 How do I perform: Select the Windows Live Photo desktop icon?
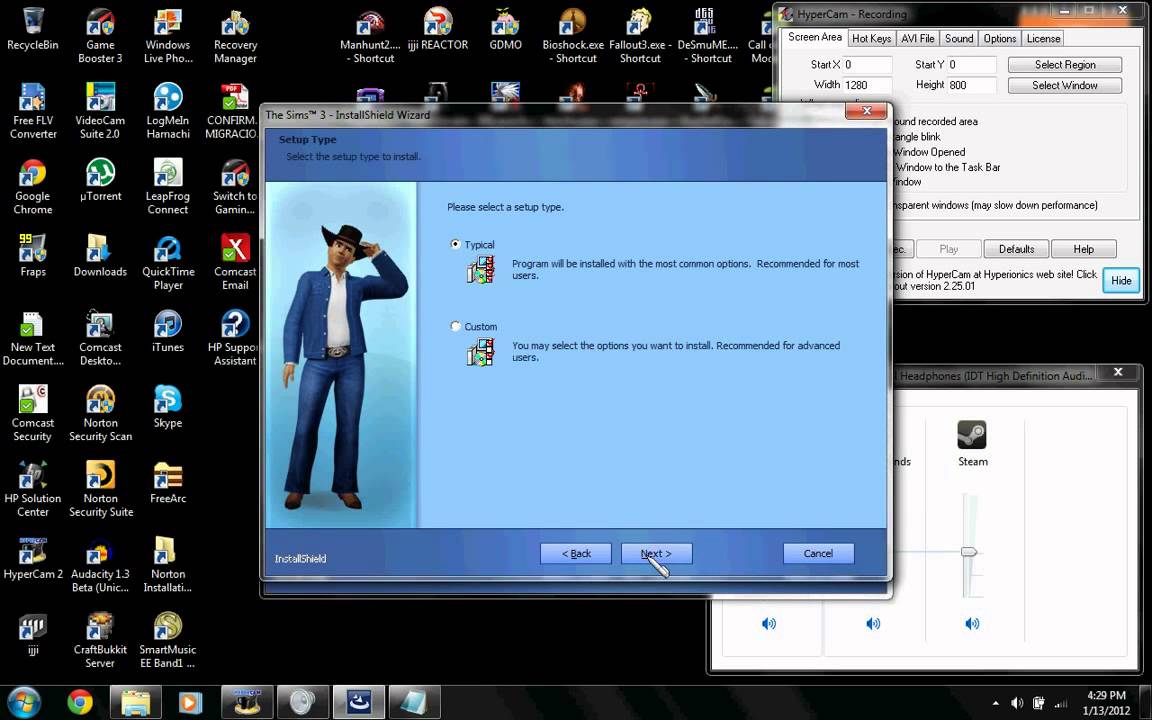pos(168,35)
